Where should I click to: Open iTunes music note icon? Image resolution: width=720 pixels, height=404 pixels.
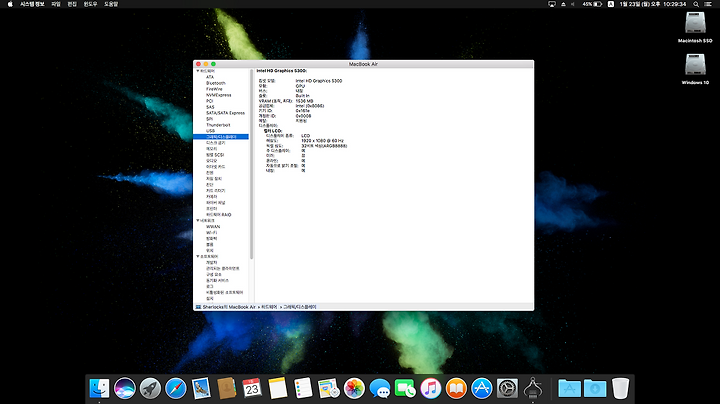pos(431,388)
